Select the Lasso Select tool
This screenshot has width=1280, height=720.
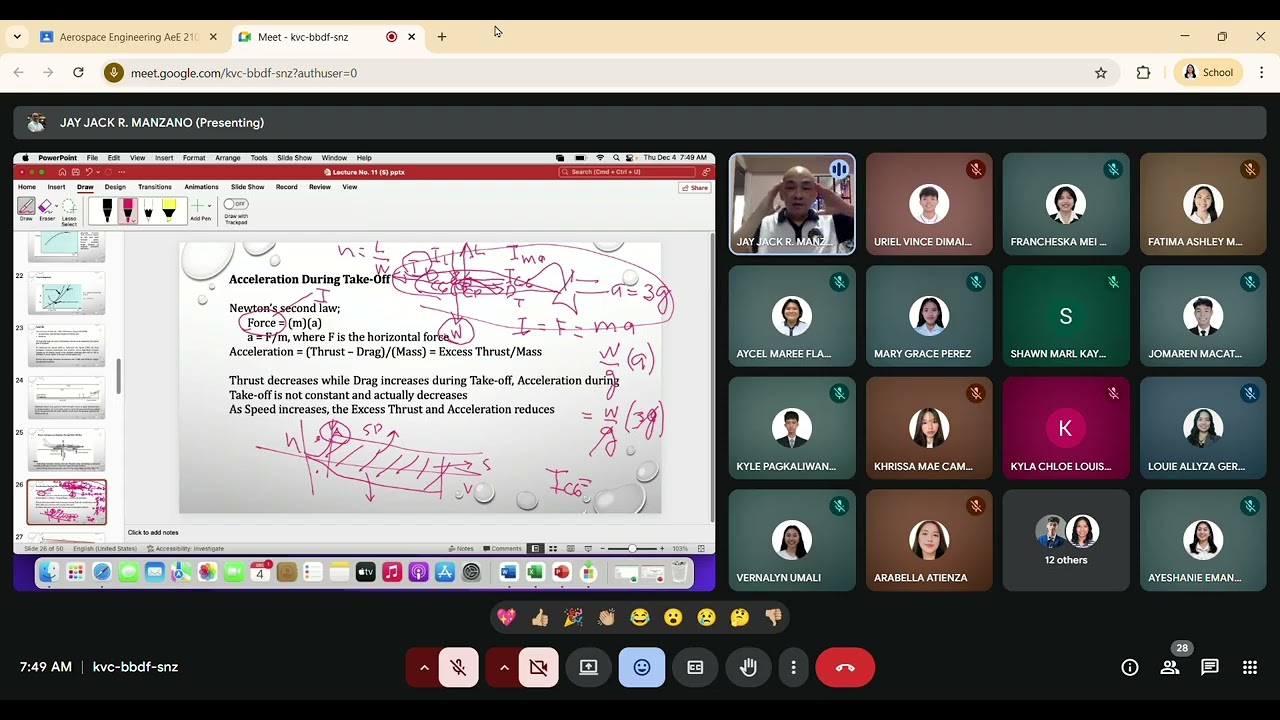pos(69,212)
